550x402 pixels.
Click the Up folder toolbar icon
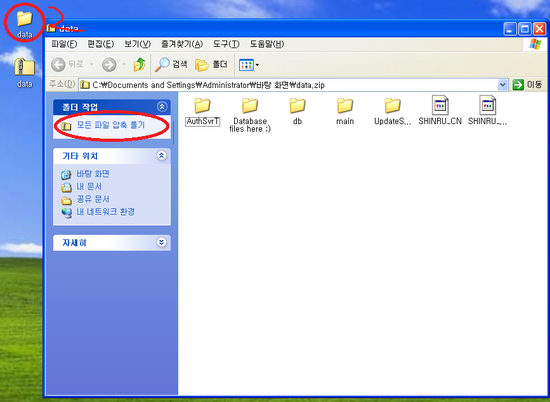(x=140, y=65)
